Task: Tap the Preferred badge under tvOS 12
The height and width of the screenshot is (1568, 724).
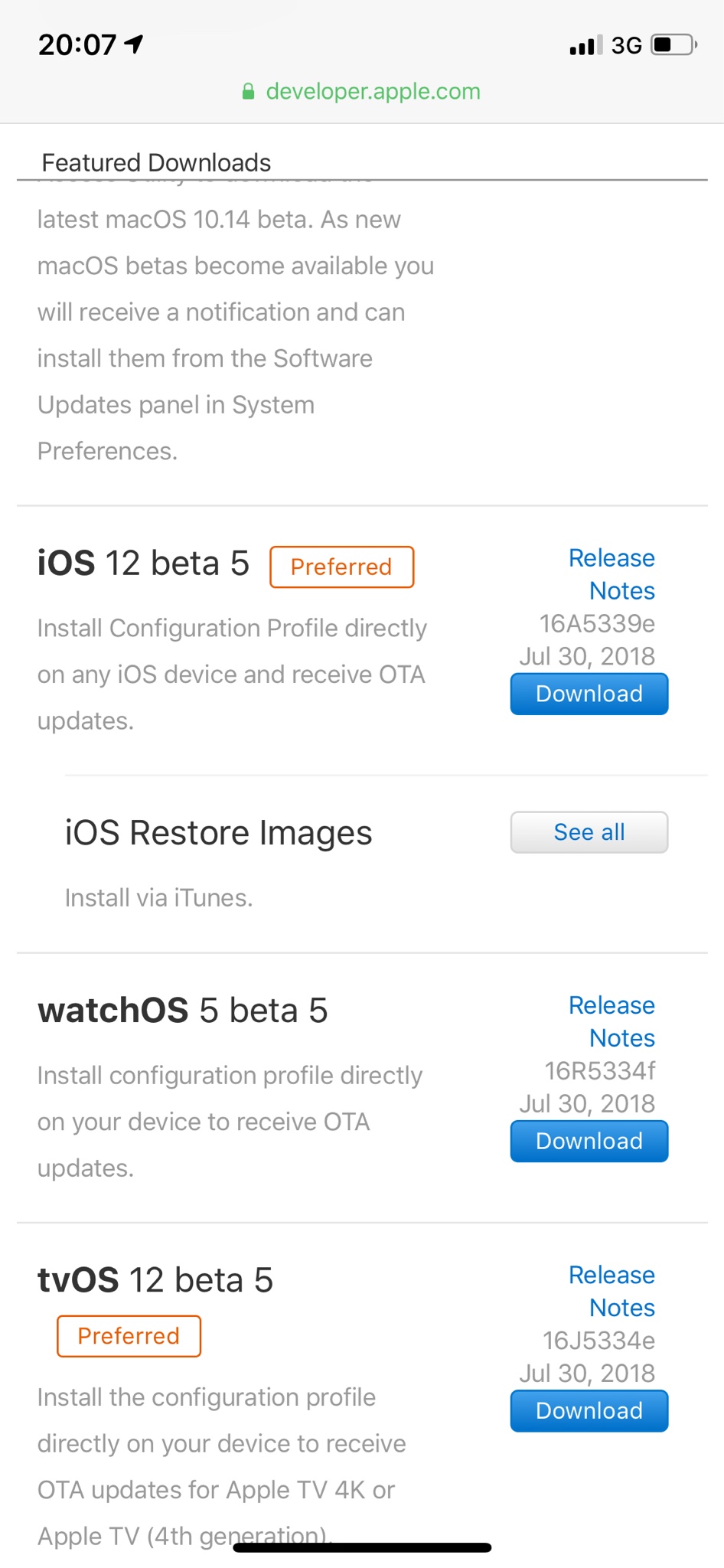Action: (x=129, y=1336)
